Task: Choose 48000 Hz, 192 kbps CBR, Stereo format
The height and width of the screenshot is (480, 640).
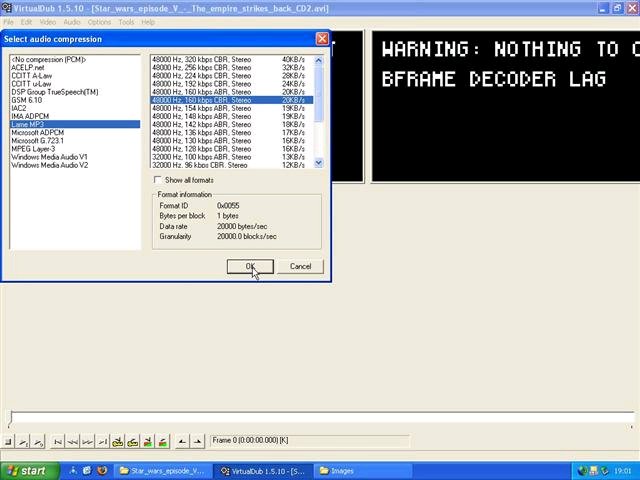Action: point(232,84)
